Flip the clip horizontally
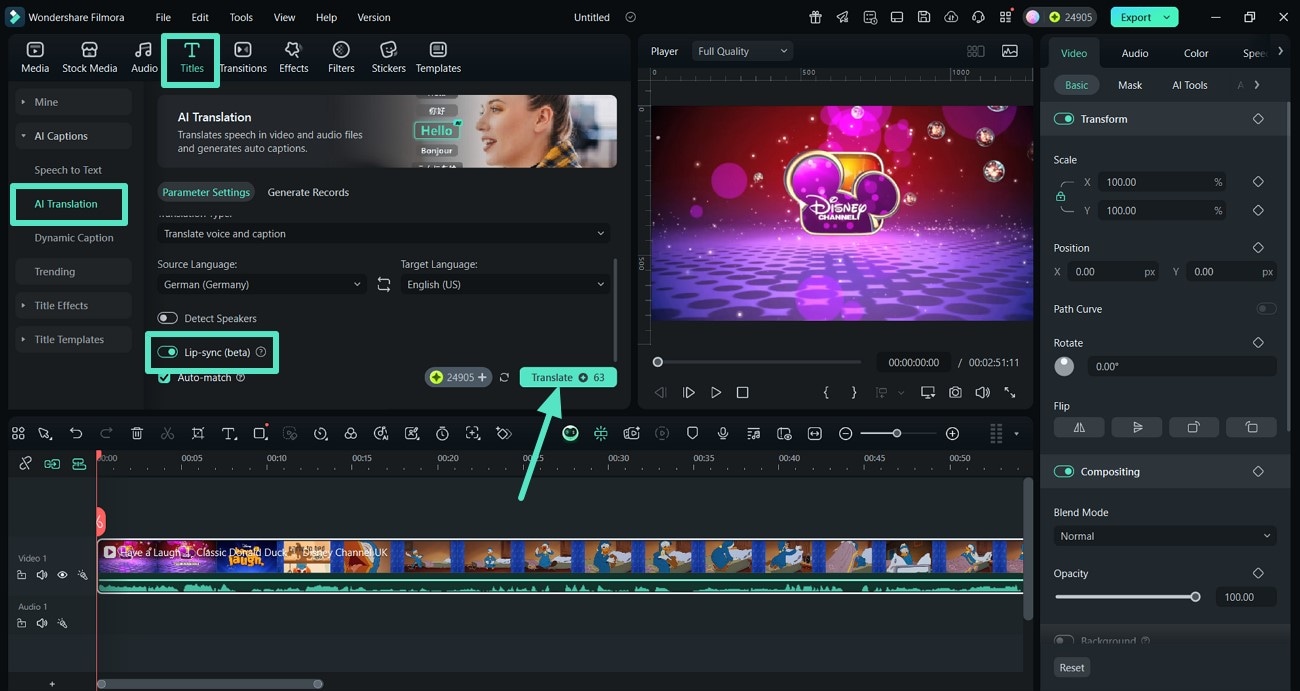Viewport: 1300px width, 691px height. tap(1079, 427)
